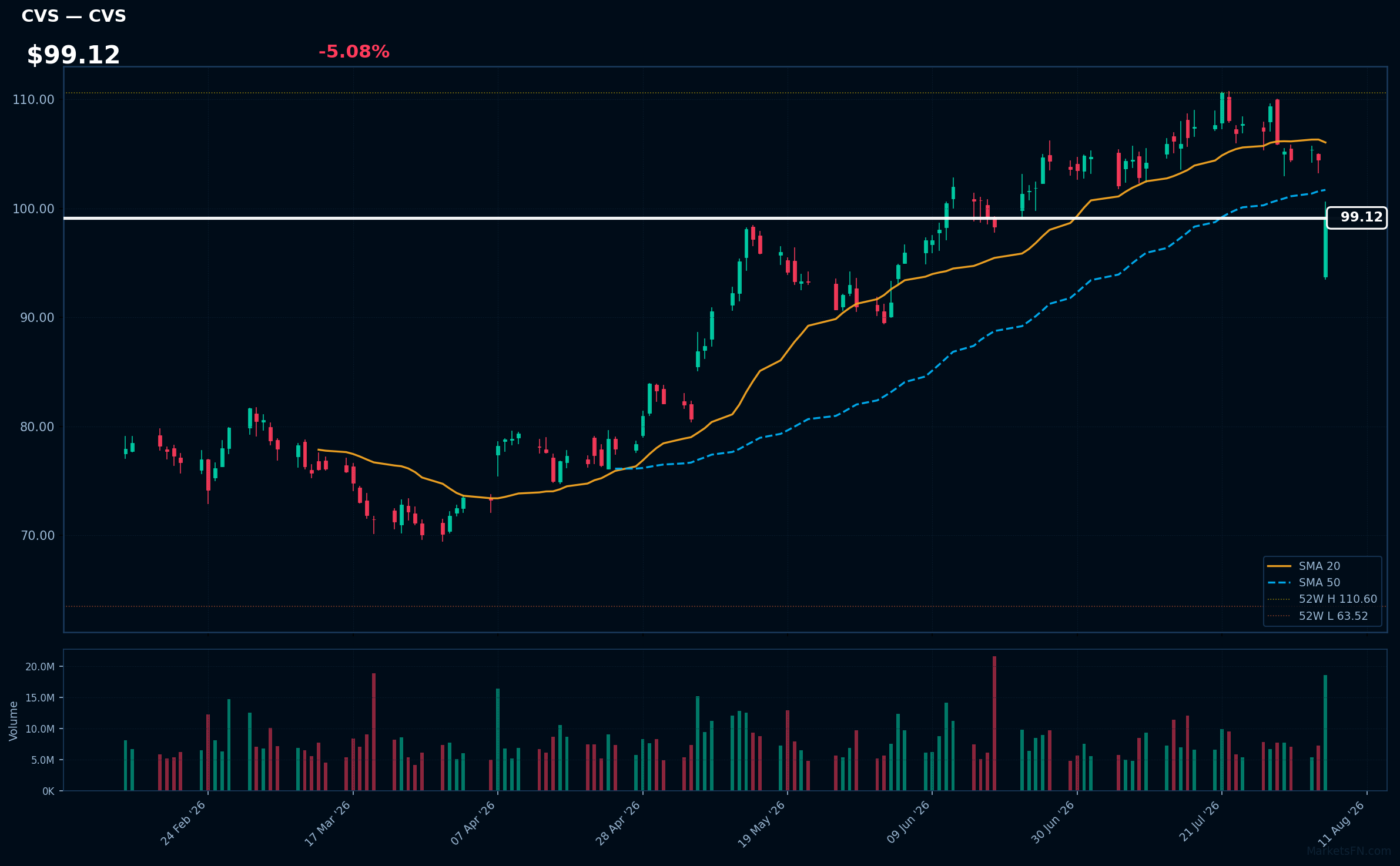Click the Volume axis title
Image resolution: width=1400 pixels, height=866 pixels.
tap(13, 721)
